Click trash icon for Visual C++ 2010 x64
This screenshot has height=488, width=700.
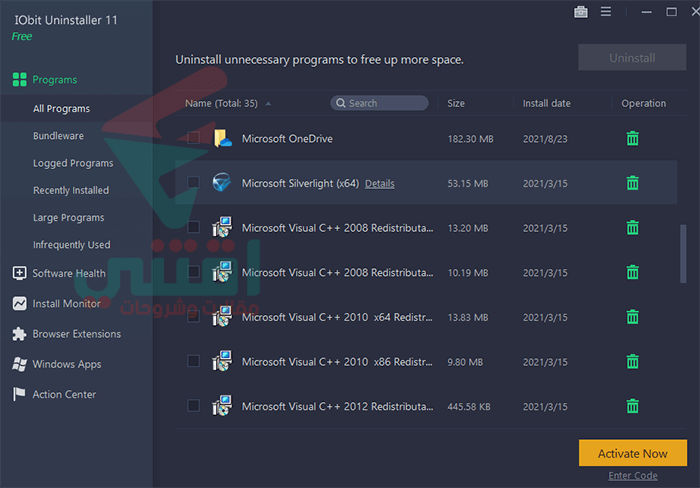pos(633,317)
